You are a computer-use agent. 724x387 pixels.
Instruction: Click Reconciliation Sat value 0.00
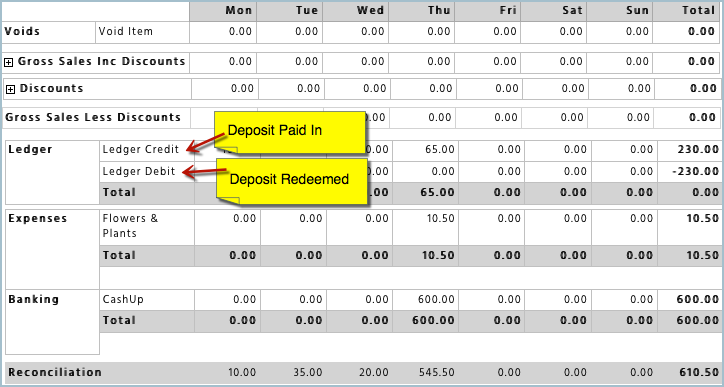pos(575,372)
